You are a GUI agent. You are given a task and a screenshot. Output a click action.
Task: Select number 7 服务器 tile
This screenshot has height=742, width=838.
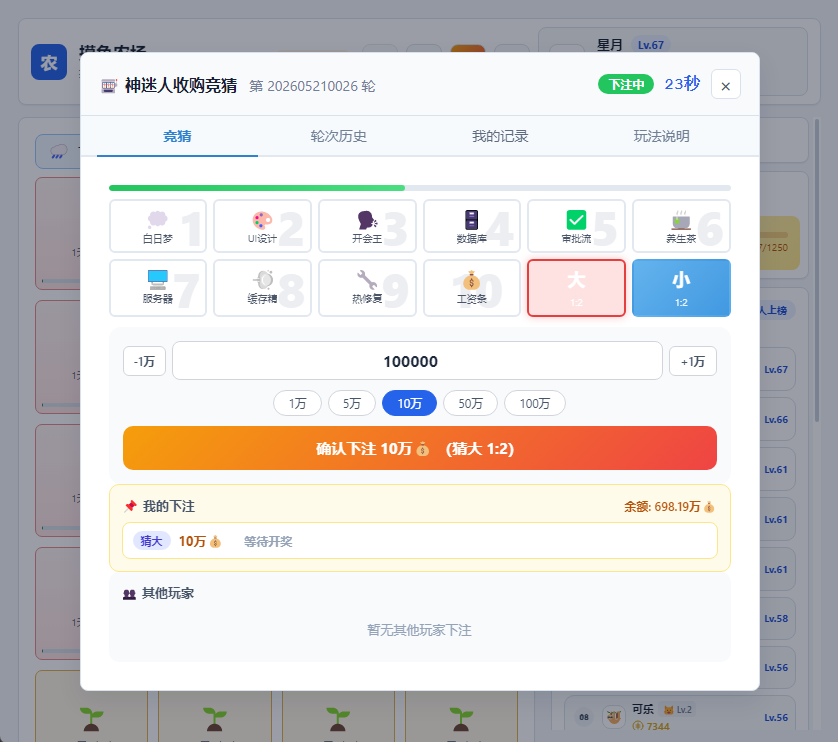pos(158,288)
